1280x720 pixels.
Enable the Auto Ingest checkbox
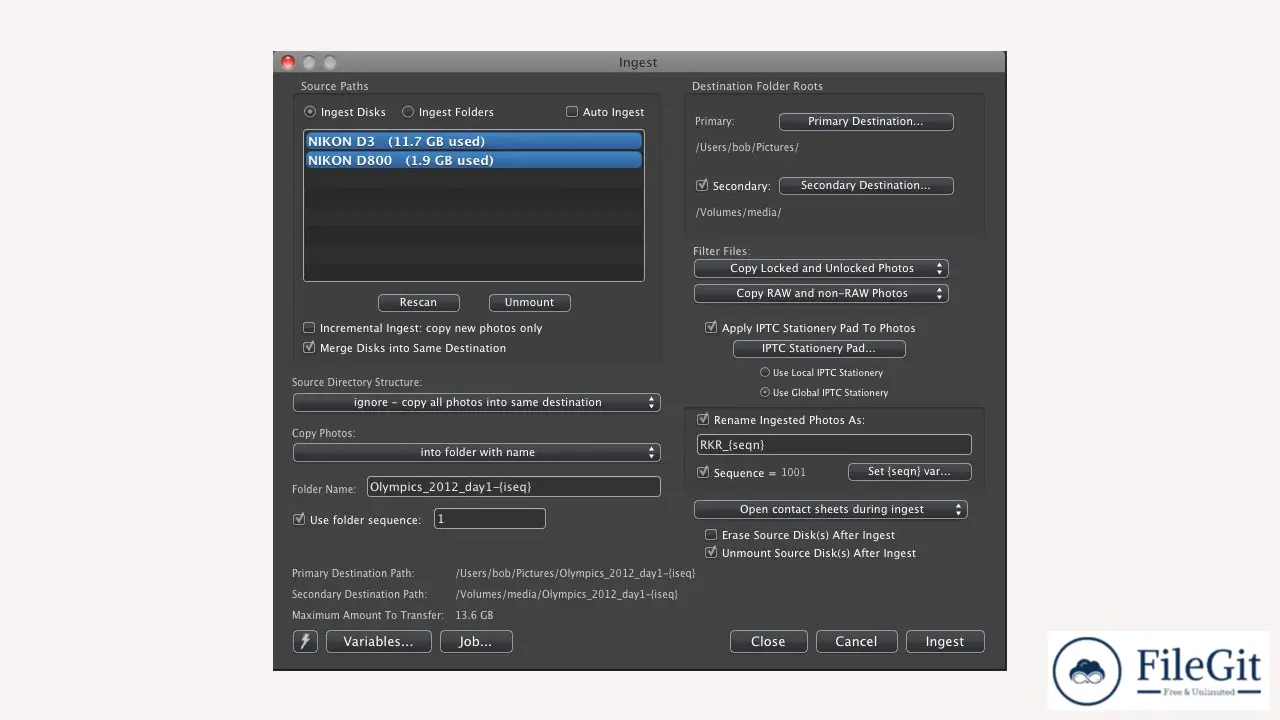point(572,112)
